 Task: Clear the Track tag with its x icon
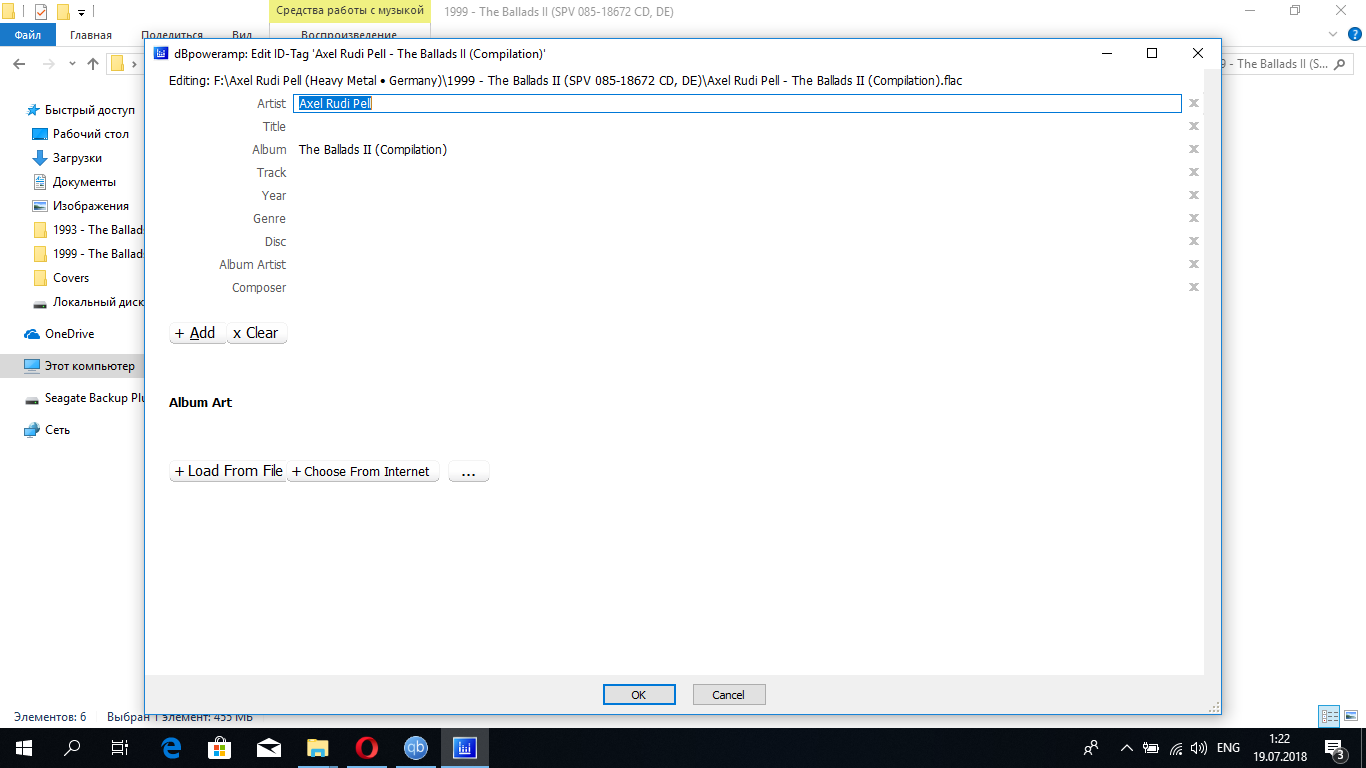pos(1193,172)
